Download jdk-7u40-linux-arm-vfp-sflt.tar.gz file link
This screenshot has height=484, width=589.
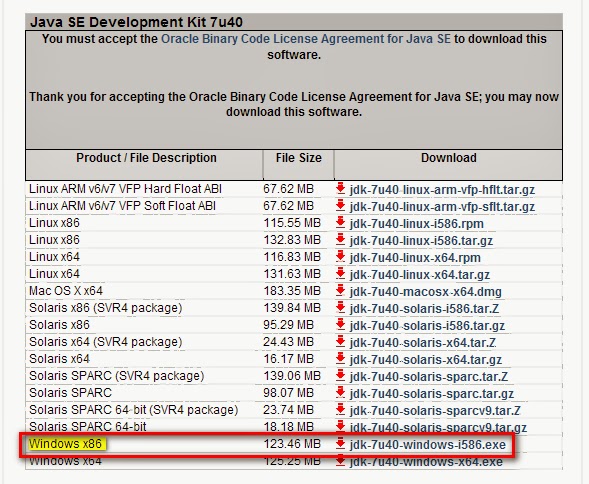[442, 207]
